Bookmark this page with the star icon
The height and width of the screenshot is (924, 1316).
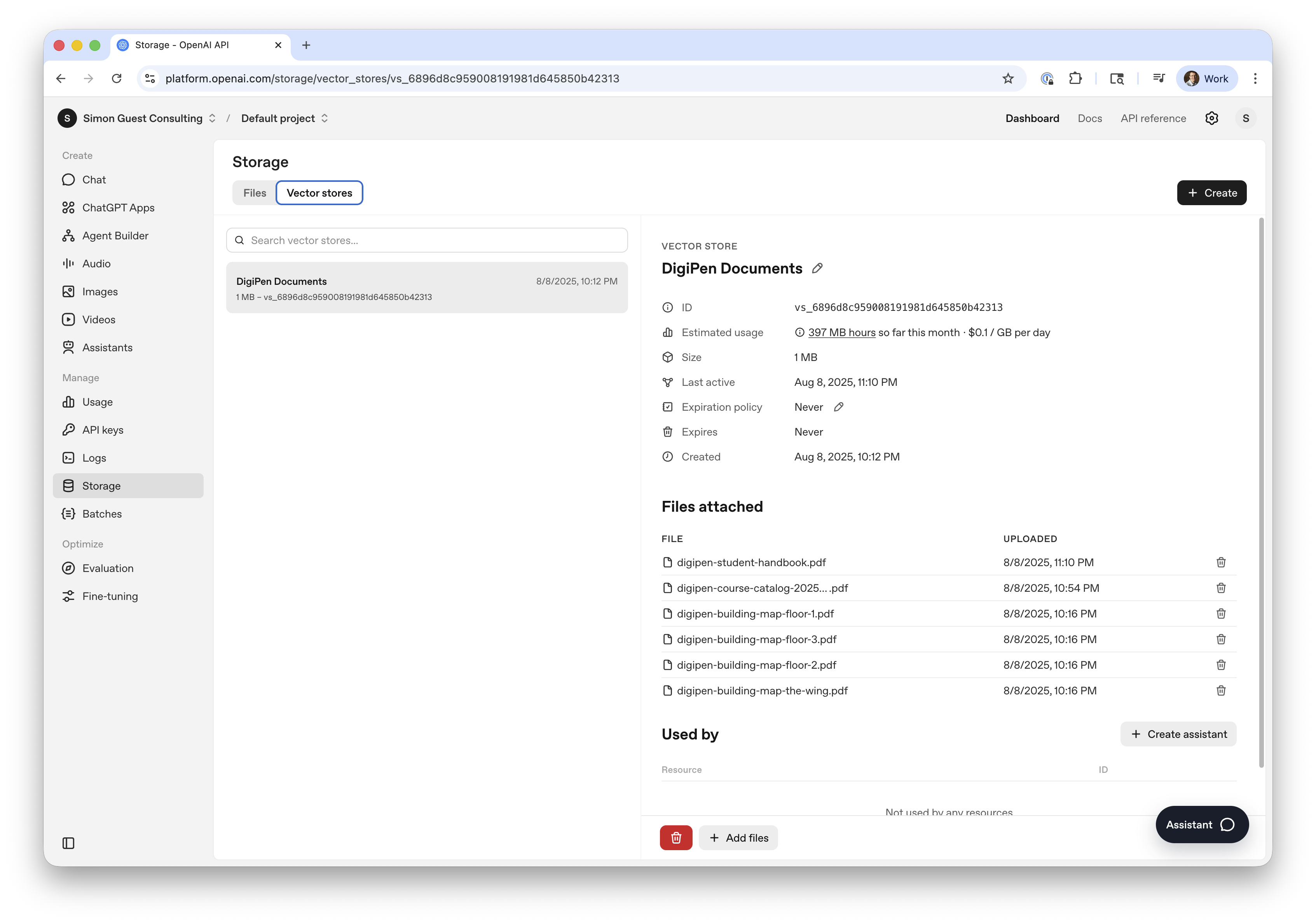pyautogui.click(x=1008, y=78)
